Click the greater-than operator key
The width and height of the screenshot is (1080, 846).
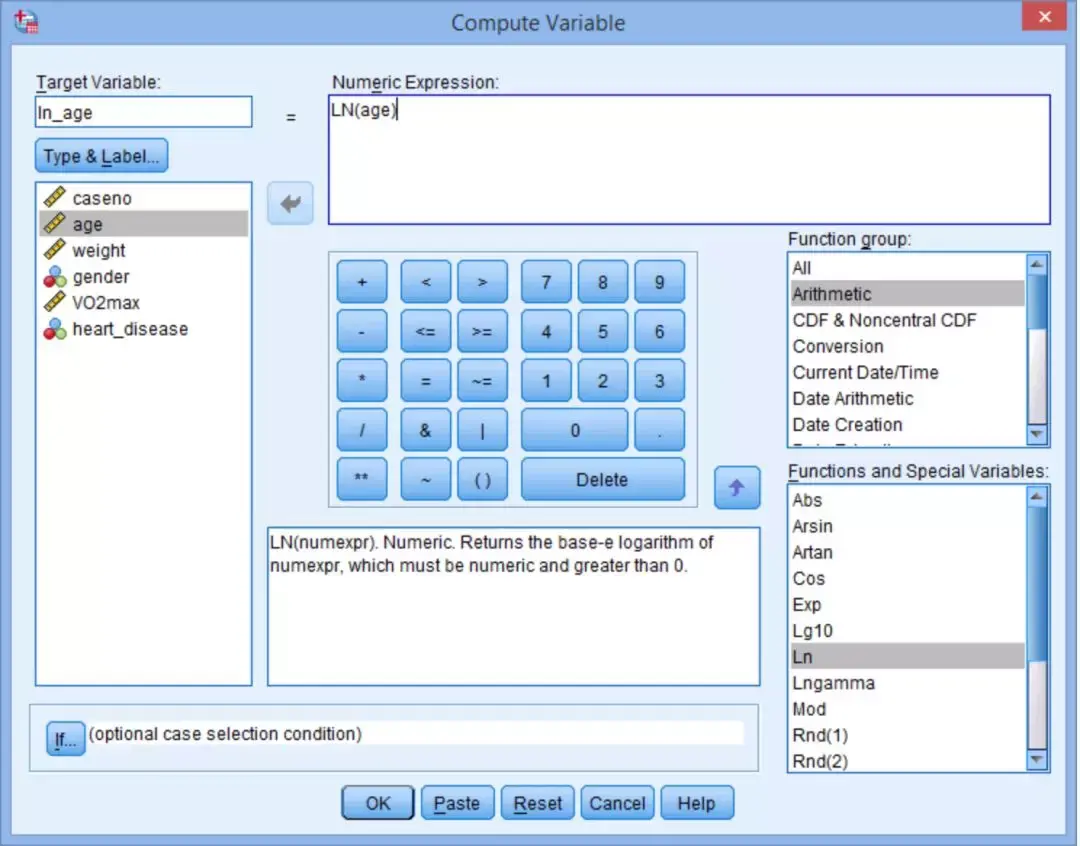point(482,282)
